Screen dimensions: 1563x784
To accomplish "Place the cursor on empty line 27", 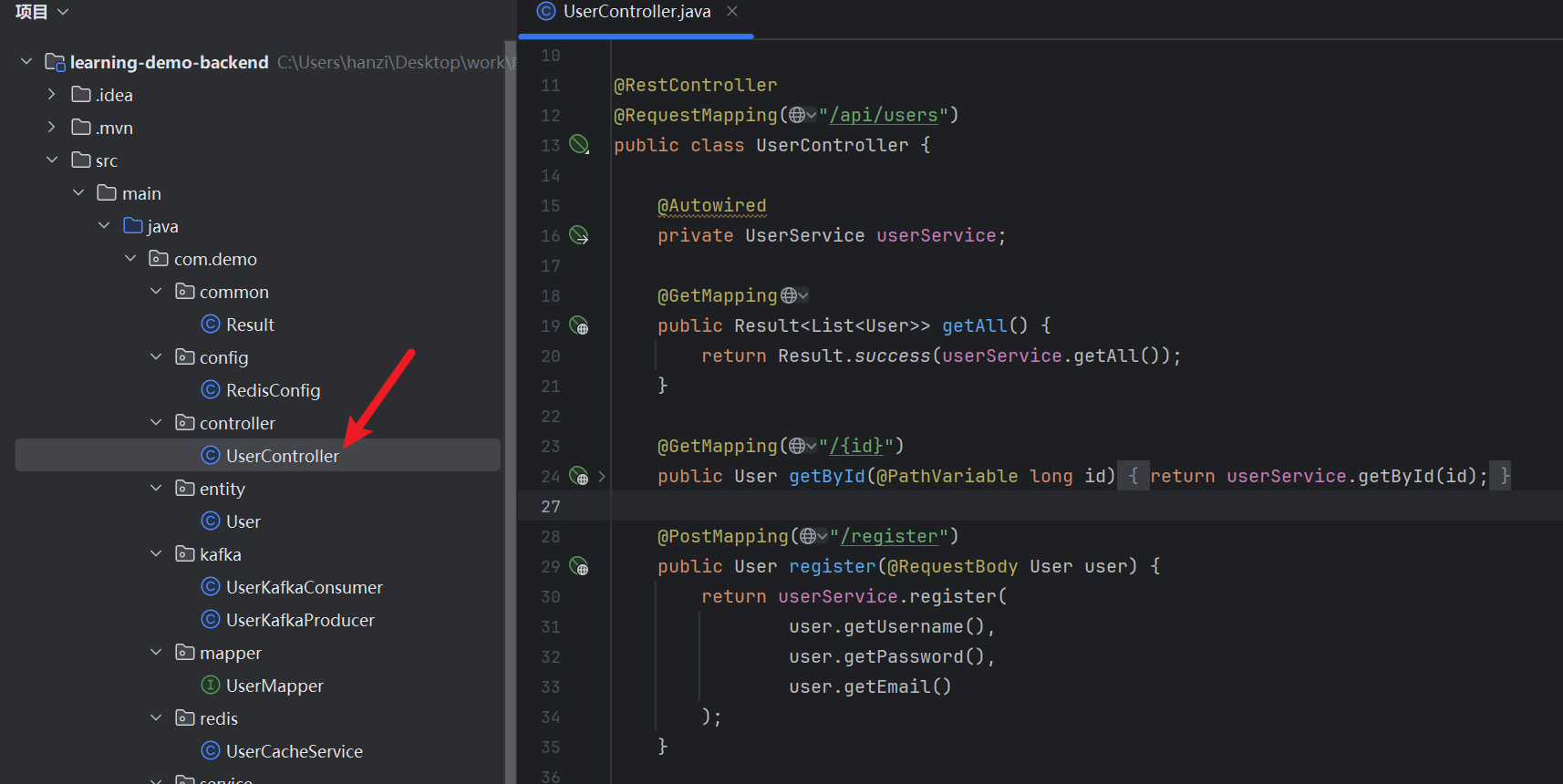I will 912,506.
